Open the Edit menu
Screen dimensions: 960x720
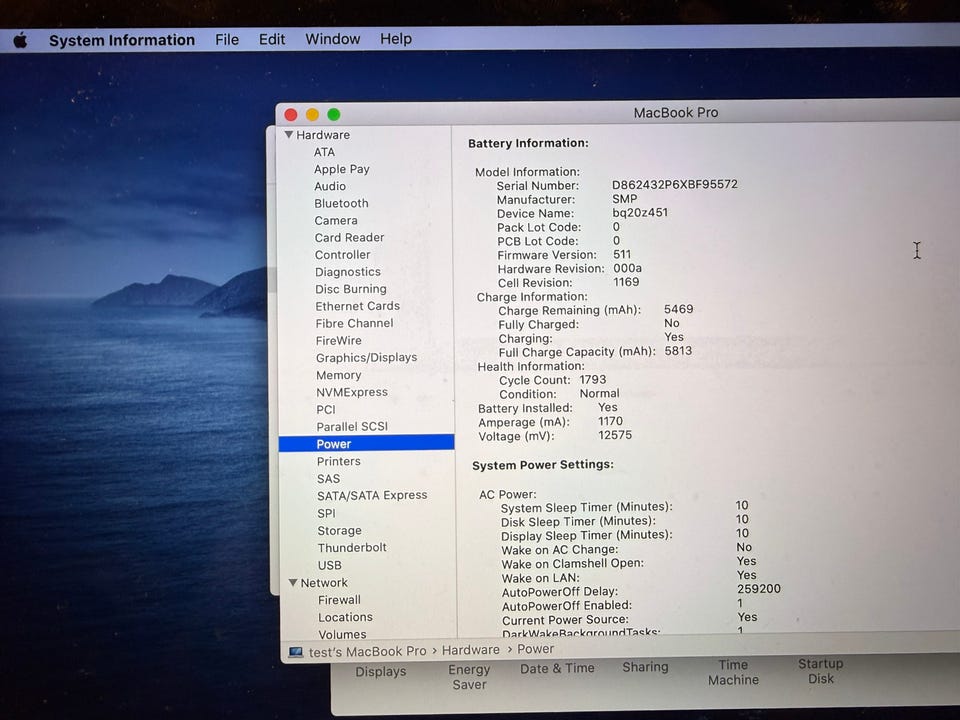272,39
